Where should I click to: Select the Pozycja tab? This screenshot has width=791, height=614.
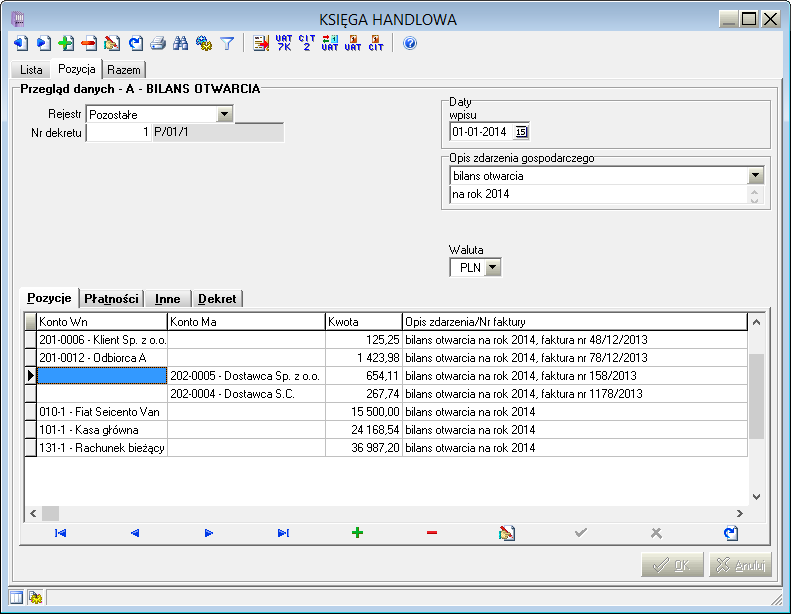(x=77, y=69)
